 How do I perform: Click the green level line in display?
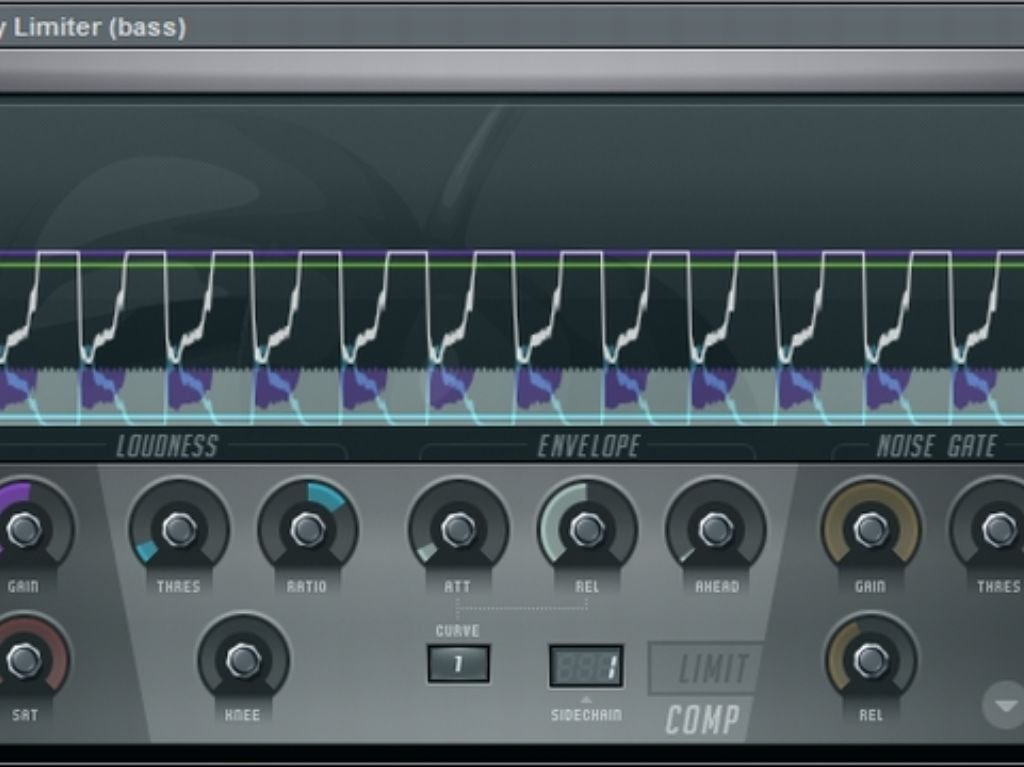coord(512,265)
